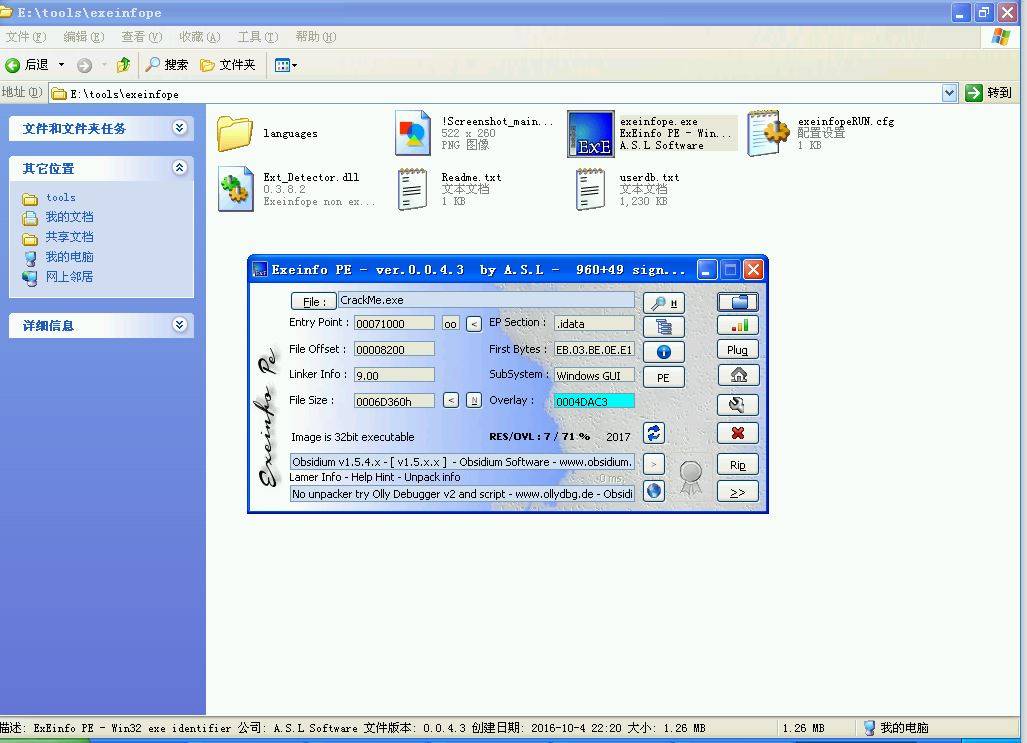This screenshot has width=1027, height=743.
Task: Click the red X exit button in Exeinfo PE
Action: pyautogui.click(x=738, y=433)
